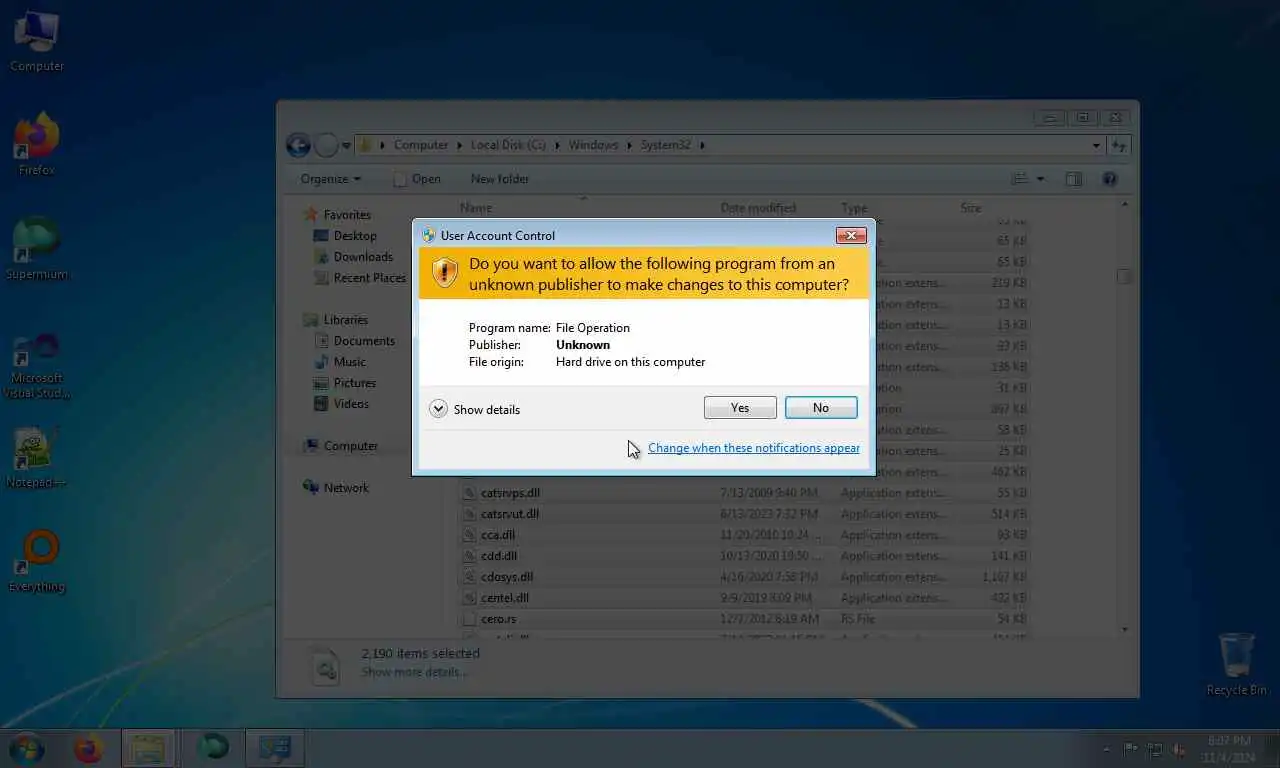1280x768 pixels.
Task: Click the Microsoft Visual Studio desktop icon
Action: (37, 365)
